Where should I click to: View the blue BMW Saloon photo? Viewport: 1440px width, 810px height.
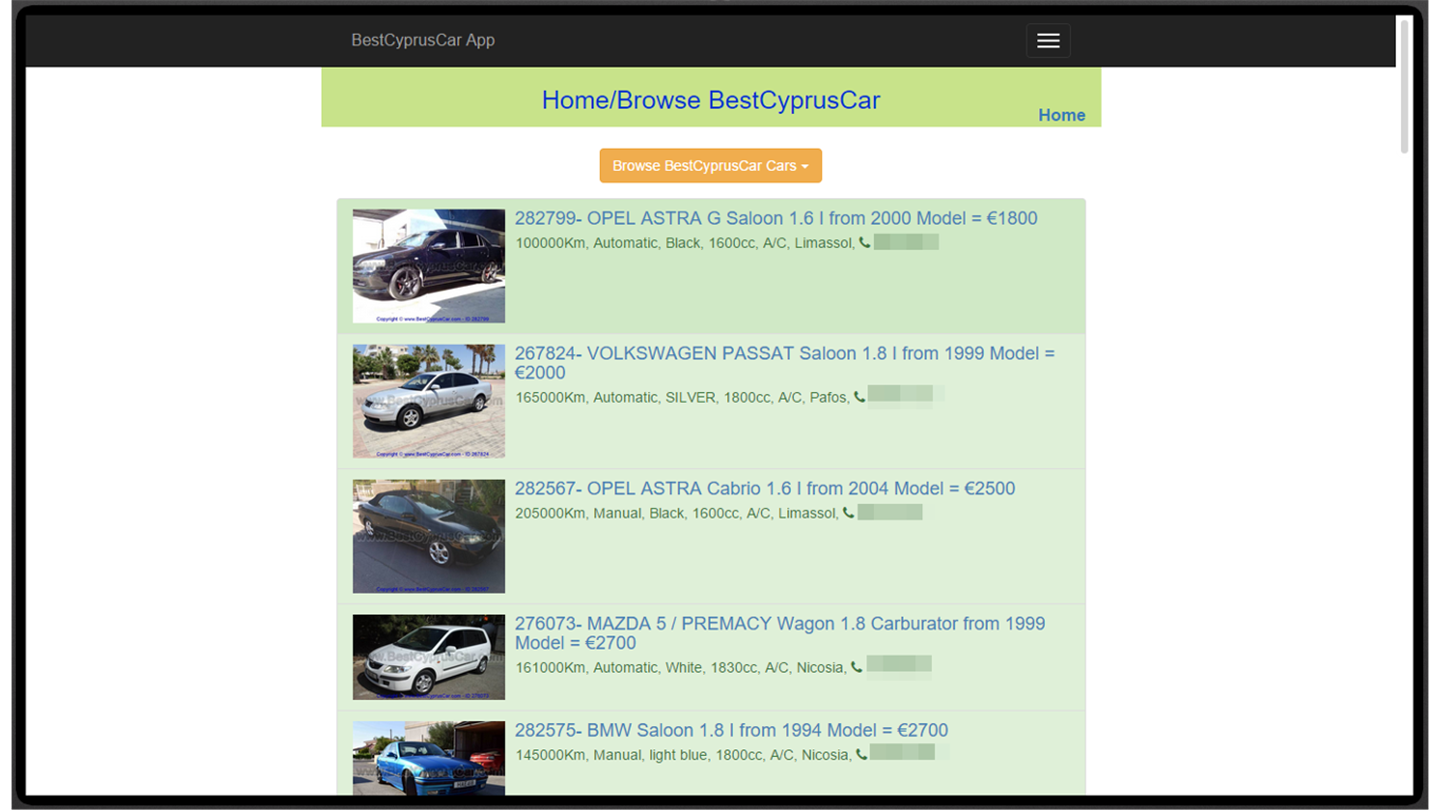tap(429, 758)
